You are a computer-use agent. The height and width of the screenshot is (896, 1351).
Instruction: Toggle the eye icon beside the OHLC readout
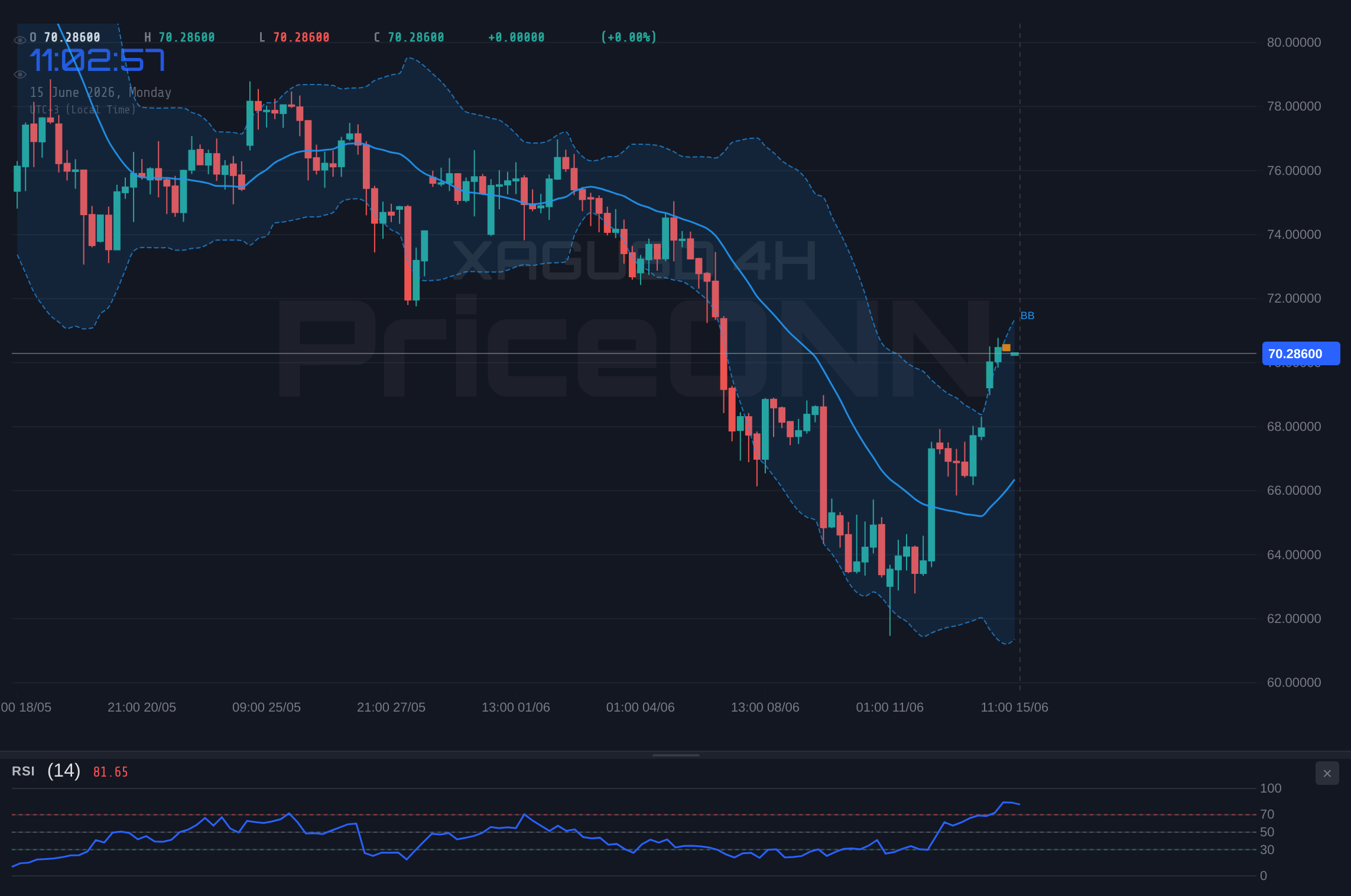coord(20,40)
